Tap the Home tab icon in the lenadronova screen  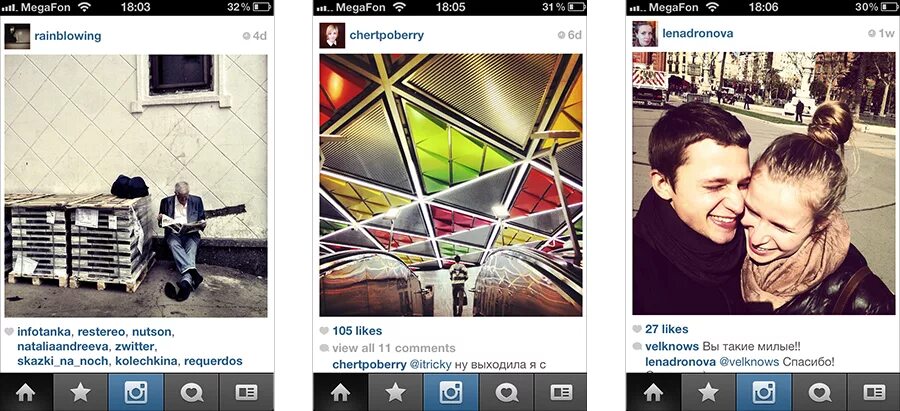[x=653, y=393]
